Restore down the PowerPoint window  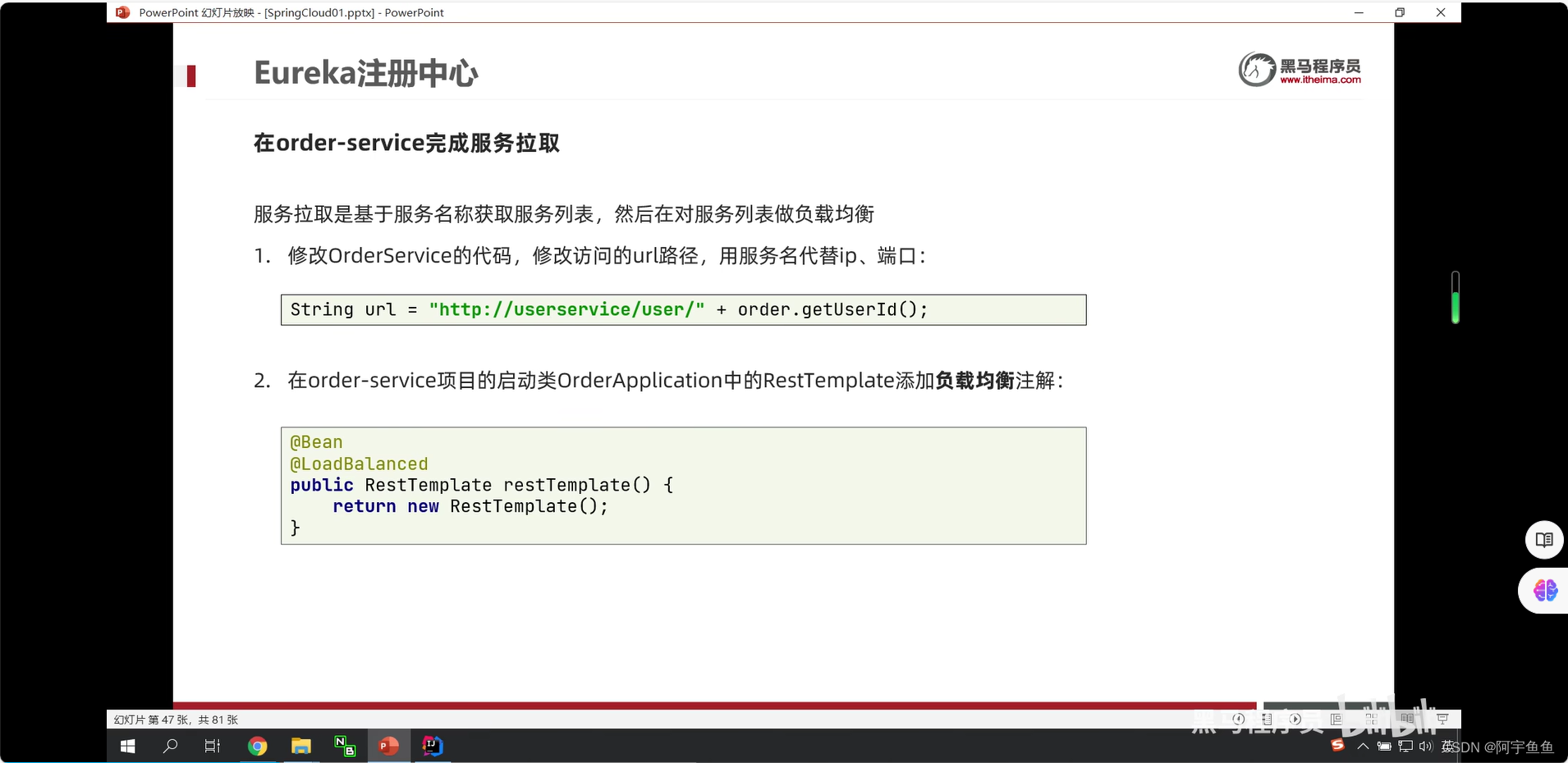coord(1400,12)
